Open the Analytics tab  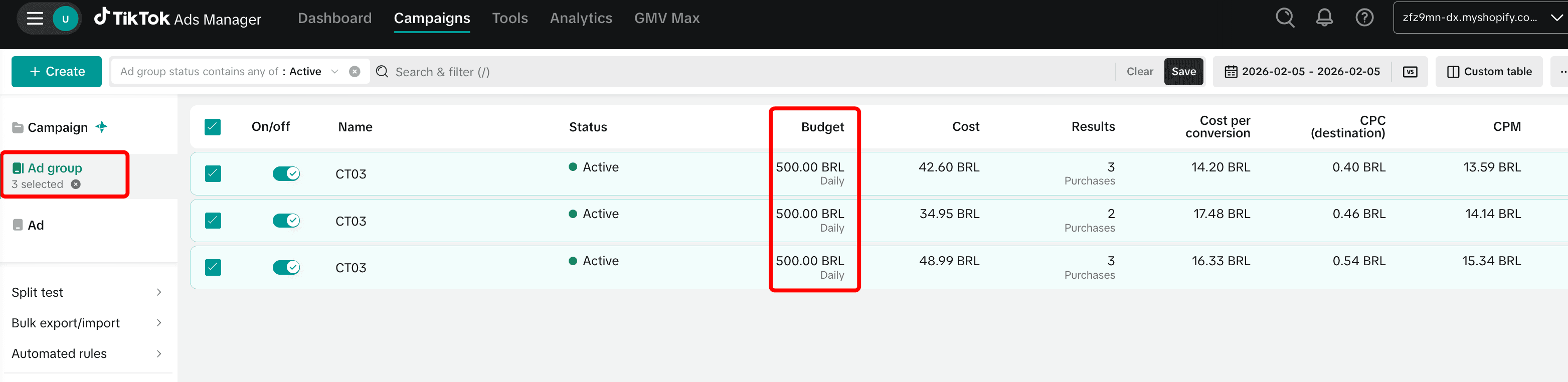pyautogui.click(x=581, y=18)
